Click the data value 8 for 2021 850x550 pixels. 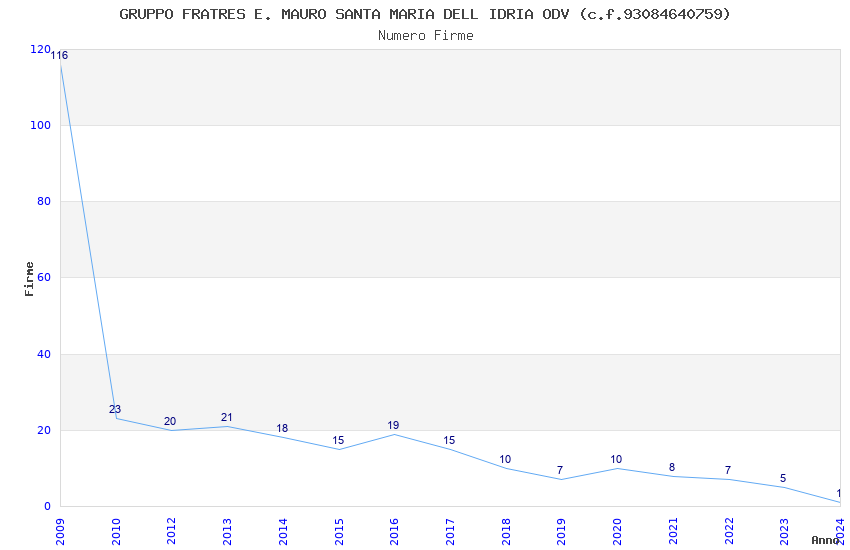pyautogui.click(x=672, y=467)
